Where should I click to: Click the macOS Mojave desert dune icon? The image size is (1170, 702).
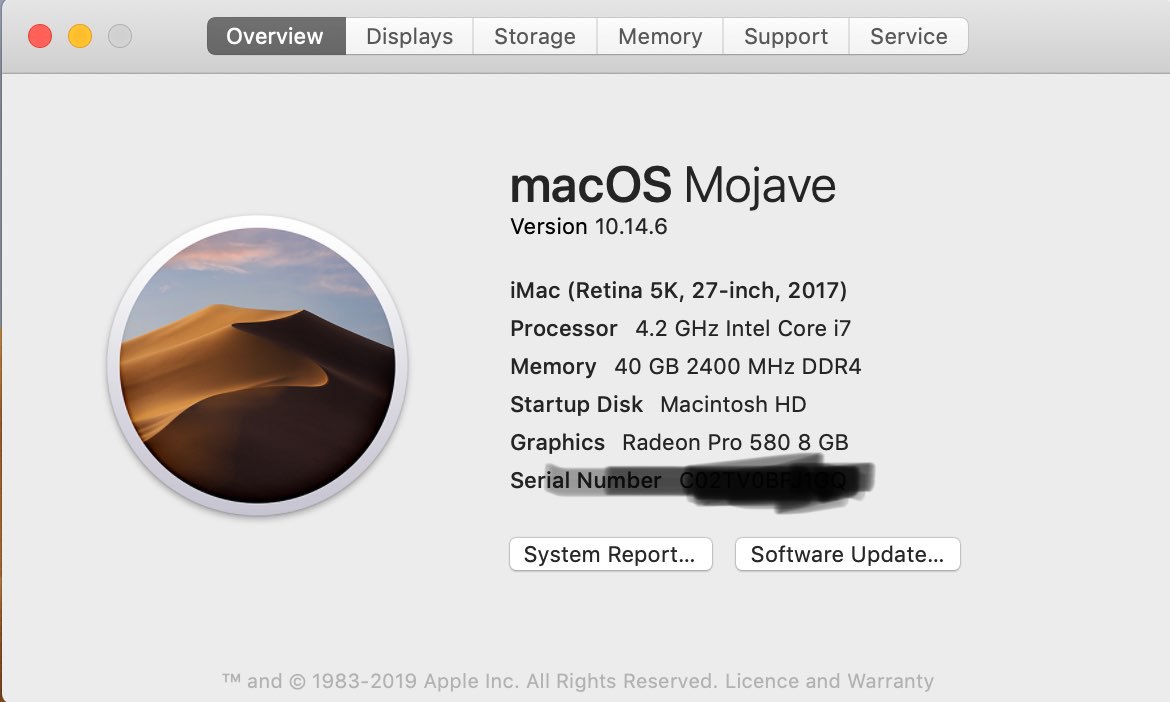pyautogui.click(x=257, y=365)
